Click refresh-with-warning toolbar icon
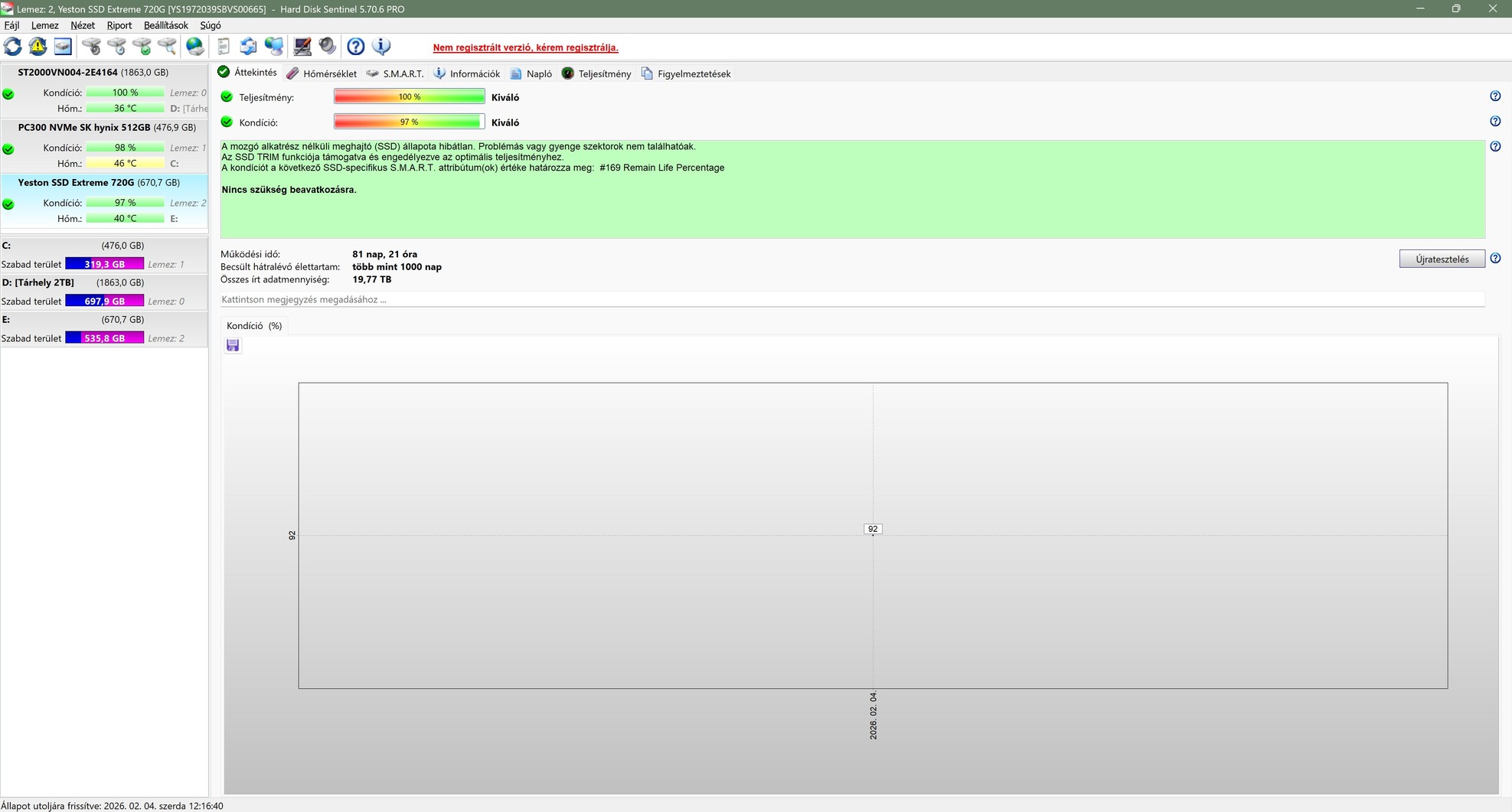The image size is (1512, 812). click(x=38, y=47)
